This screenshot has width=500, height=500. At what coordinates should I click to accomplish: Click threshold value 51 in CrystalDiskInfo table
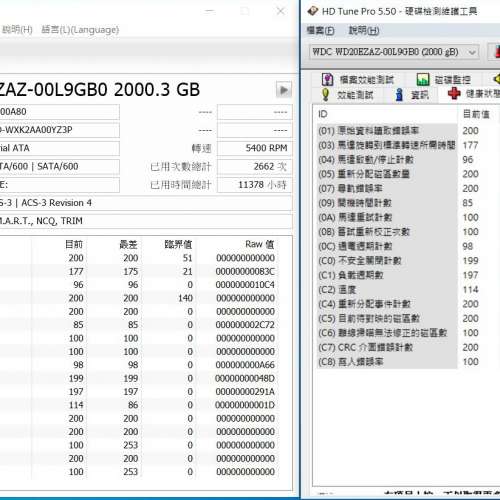[188, 258]
